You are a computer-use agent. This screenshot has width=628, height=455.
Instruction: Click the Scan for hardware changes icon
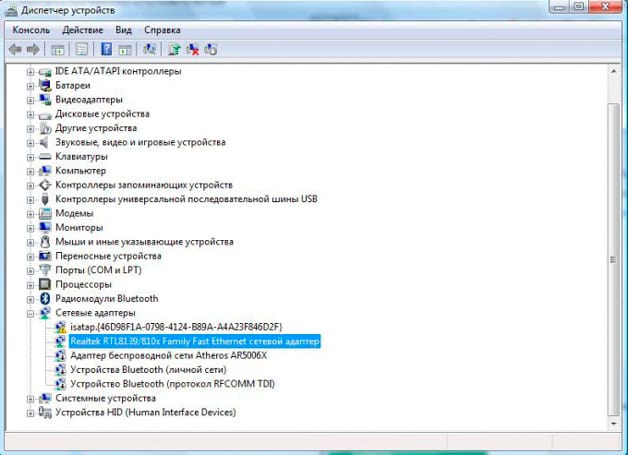click(x=149, y=49)
